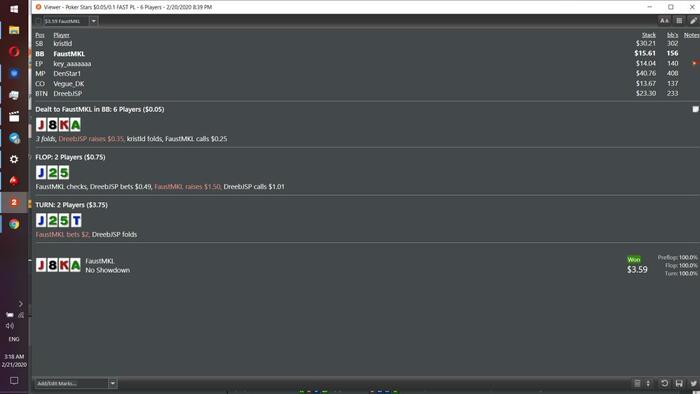Image resolution: width=700 pixels, height=394 pixels.
Task: Click the $3.59 won amount
Action: pyautogui.click(x=637, y=270)
